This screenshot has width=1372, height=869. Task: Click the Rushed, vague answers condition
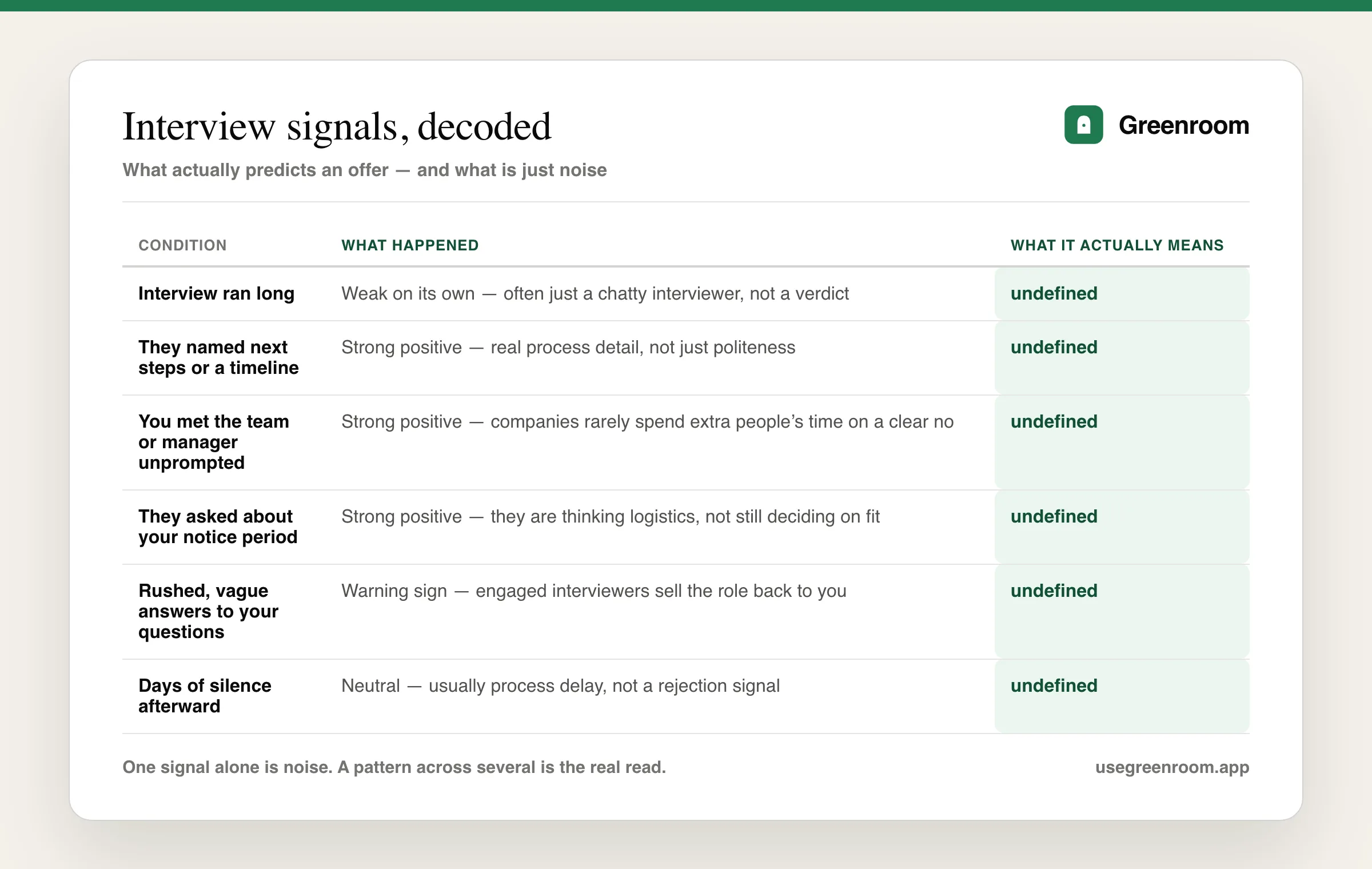click(x=208, y=611)
